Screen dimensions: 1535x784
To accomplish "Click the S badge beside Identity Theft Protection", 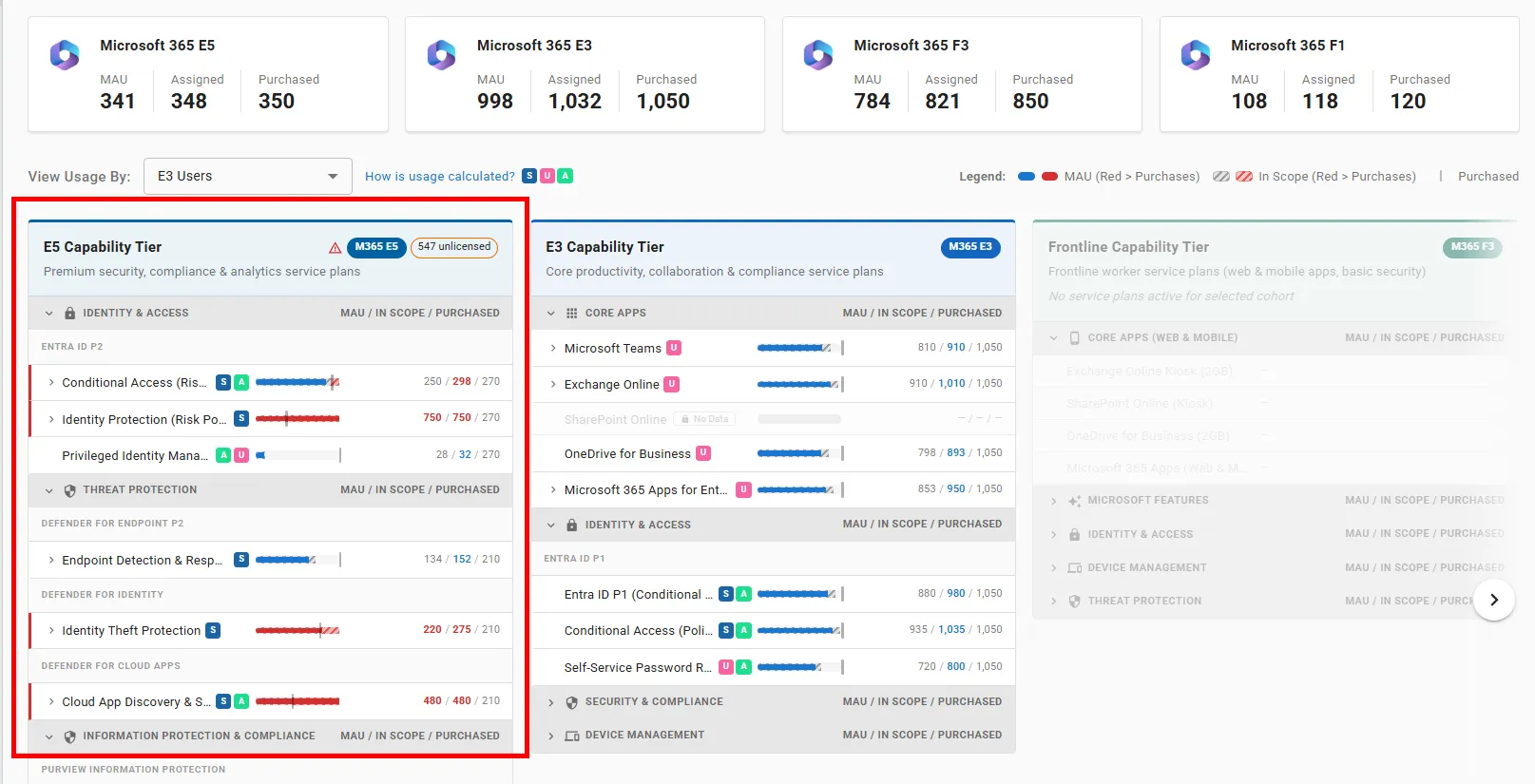I will tap(213, 630).
